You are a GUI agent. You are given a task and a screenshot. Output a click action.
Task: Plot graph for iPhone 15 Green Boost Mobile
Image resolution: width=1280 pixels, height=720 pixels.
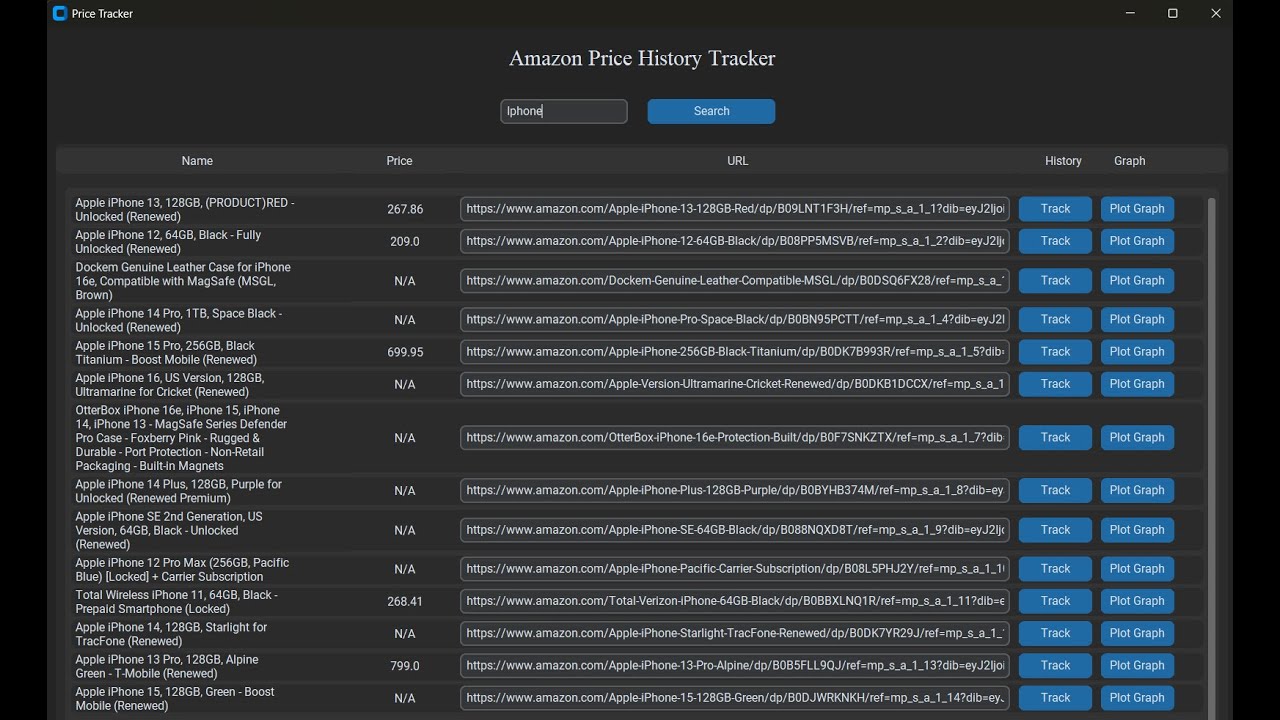pyautogui.click(x=1137, y=698)
